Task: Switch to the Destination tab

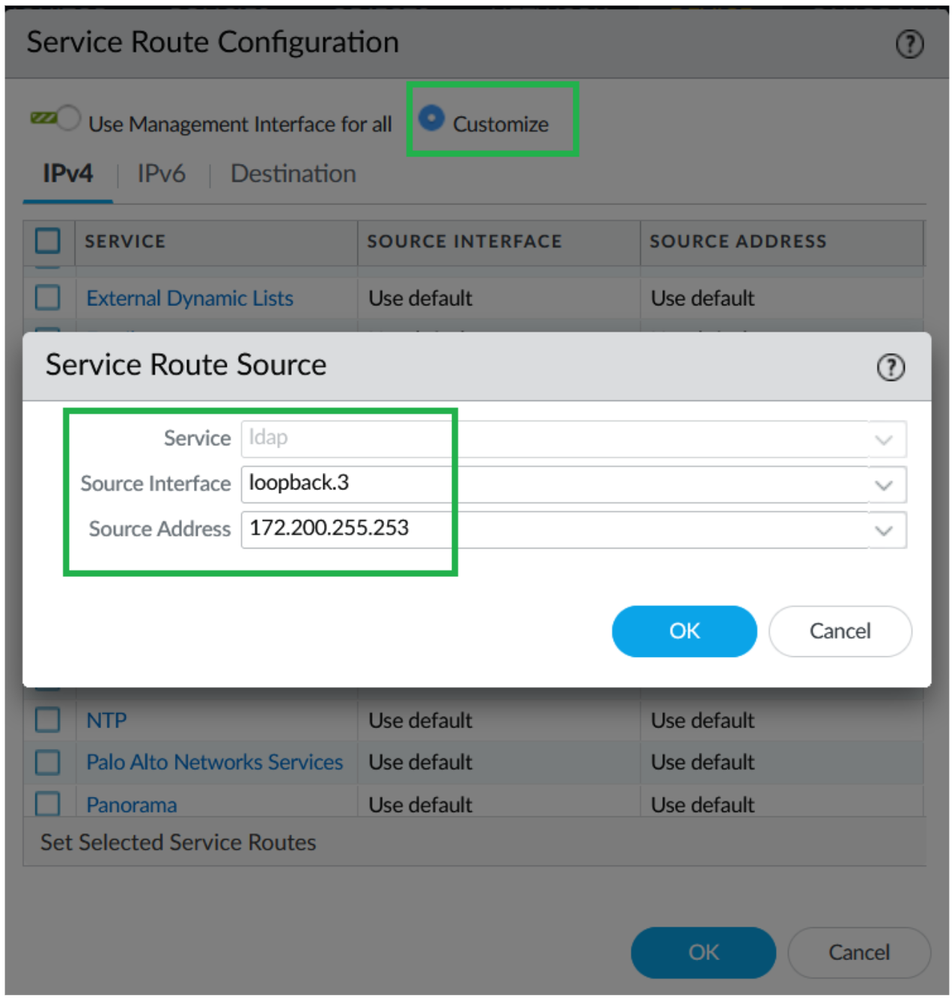Action: [x=293, y=174]
